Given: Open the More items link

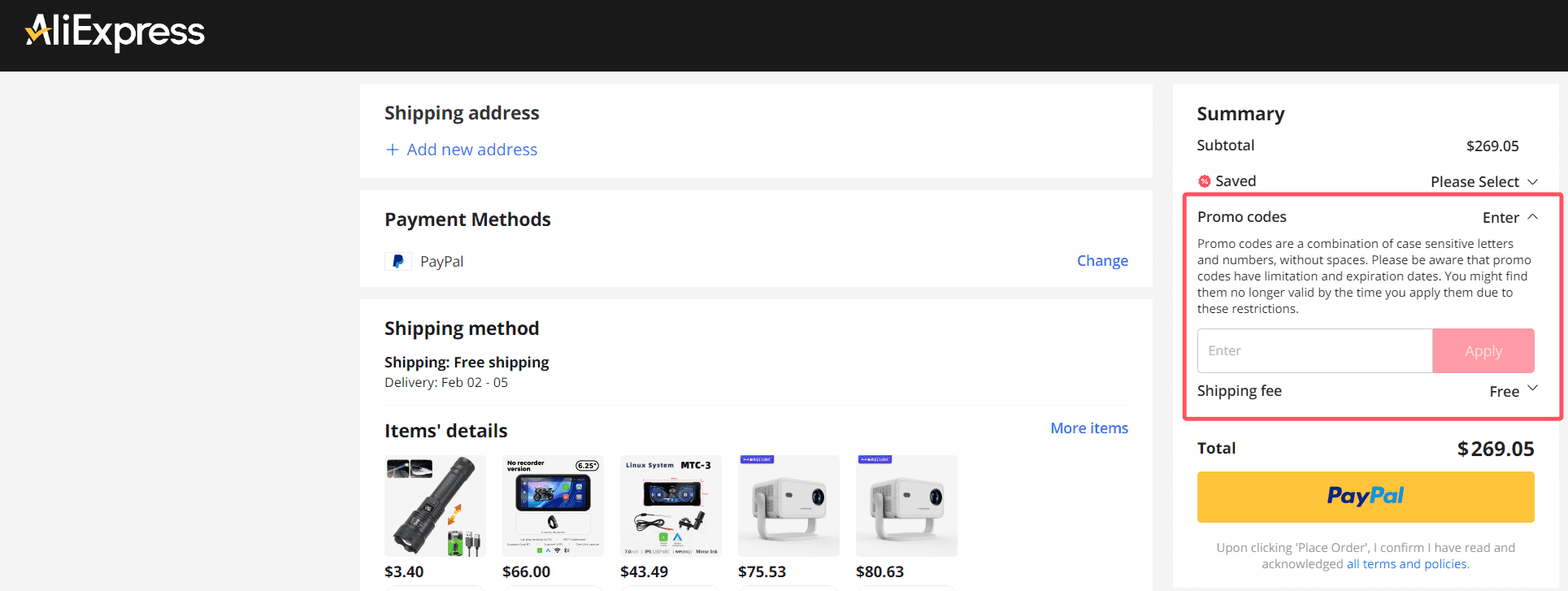Looking at the screenshot, I should point(1089,428).
